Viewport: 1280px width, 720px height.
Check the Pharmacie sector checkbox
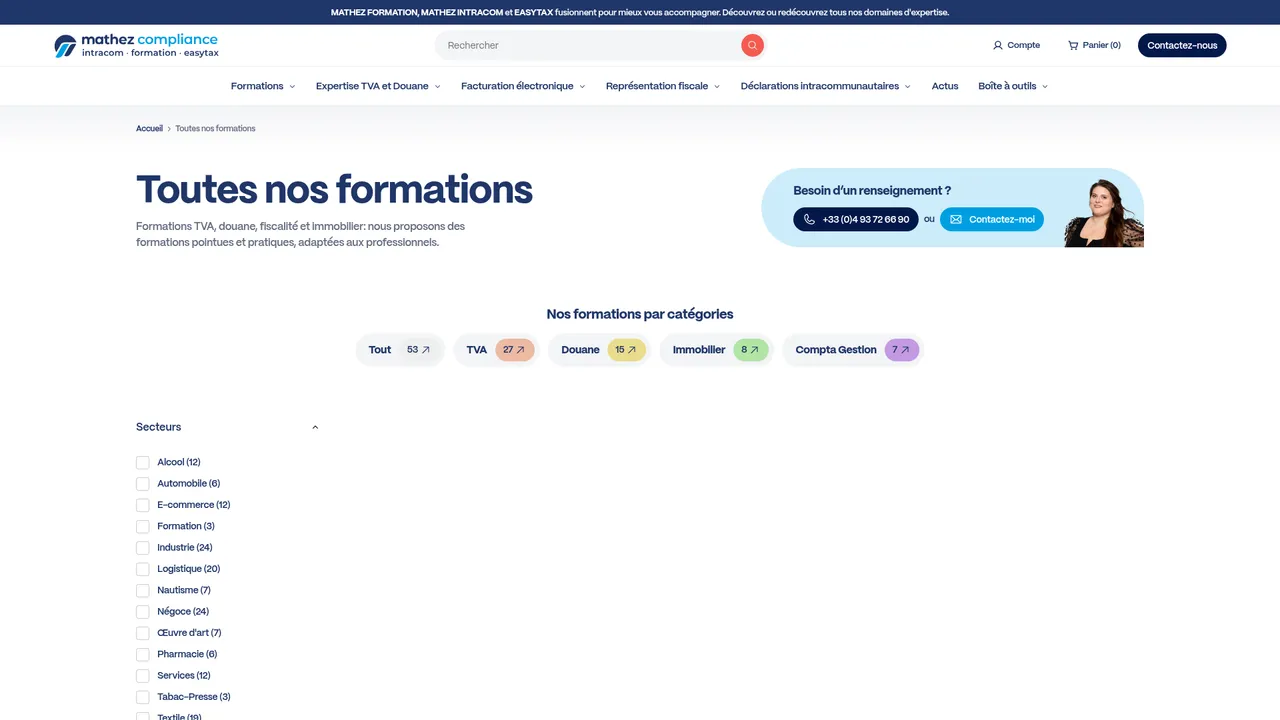(x=143, y=654)
